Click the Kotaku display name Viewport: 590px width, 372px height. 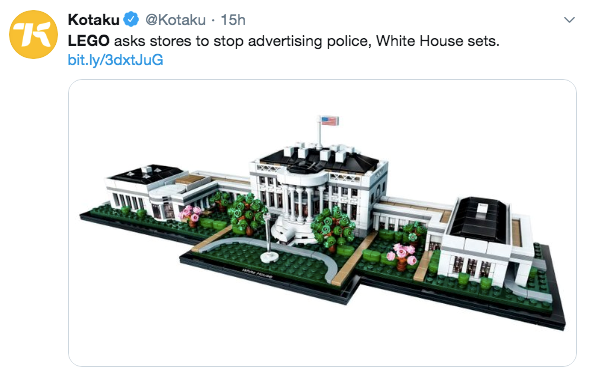point(94,20)
